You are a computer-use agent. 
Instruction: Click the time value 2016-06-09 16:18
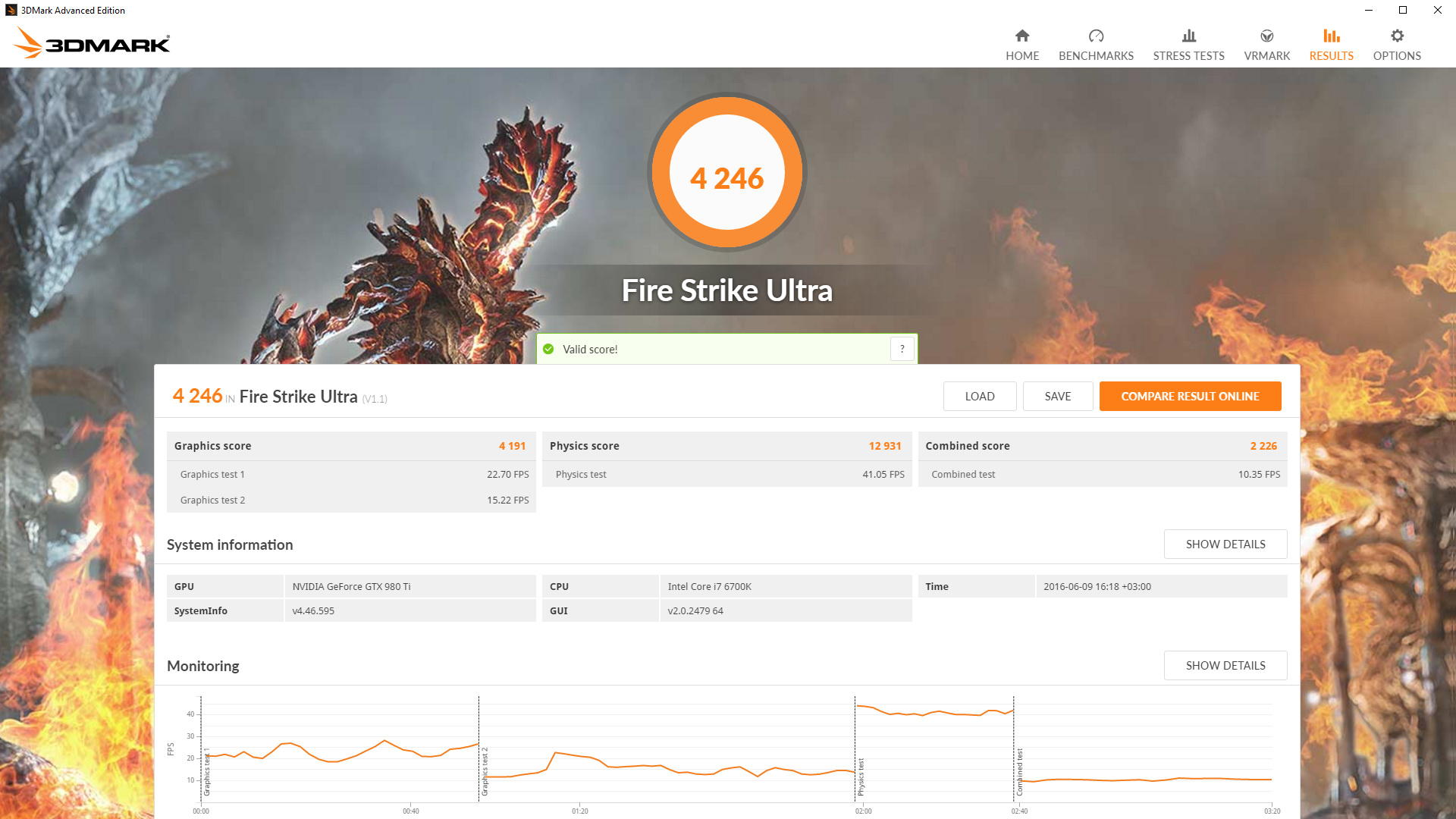tap(1097, 586)
